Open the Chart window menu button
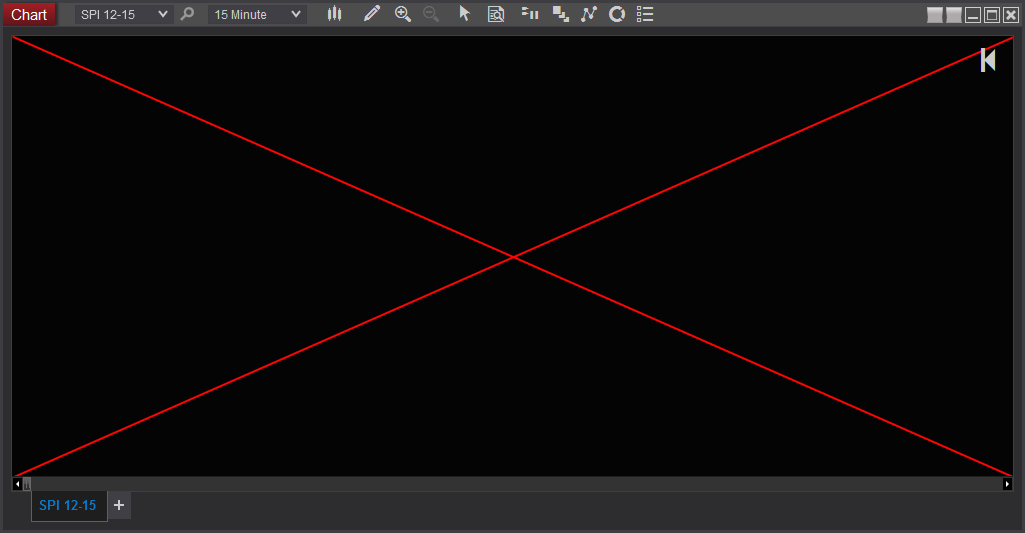1025x533 pixels. click(x=29, y=14)
